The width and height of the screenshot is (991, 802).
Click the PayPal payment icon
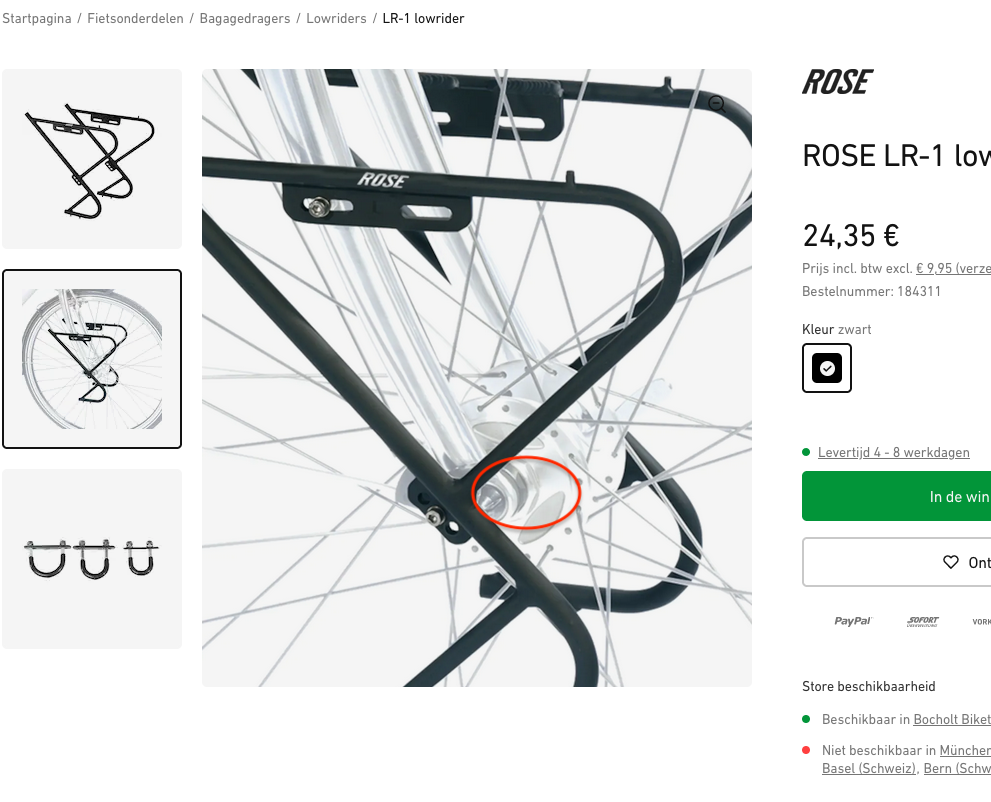click(x=853, y=621)
